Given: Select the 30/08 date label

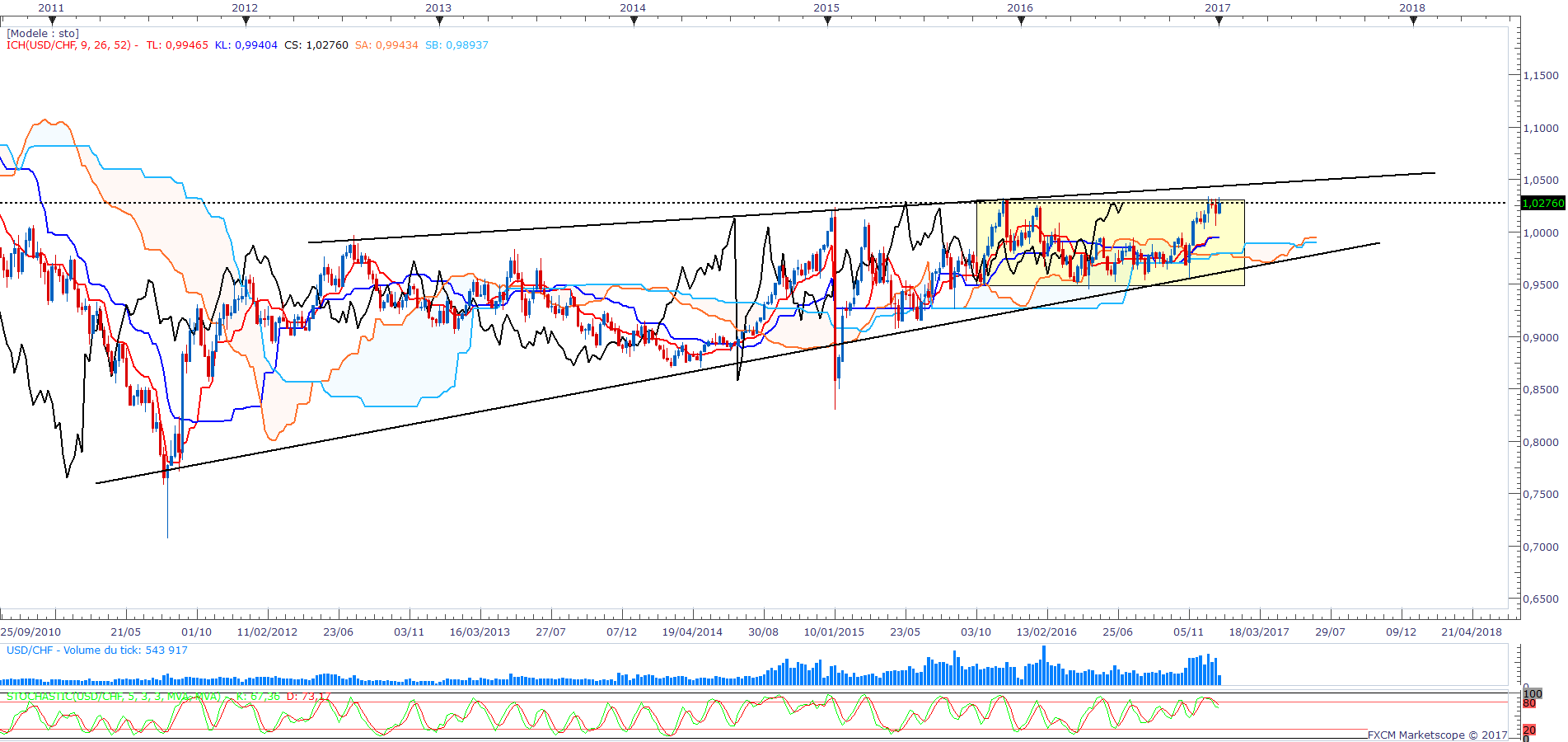Looking at the screenshot, I should coord(763,632).
